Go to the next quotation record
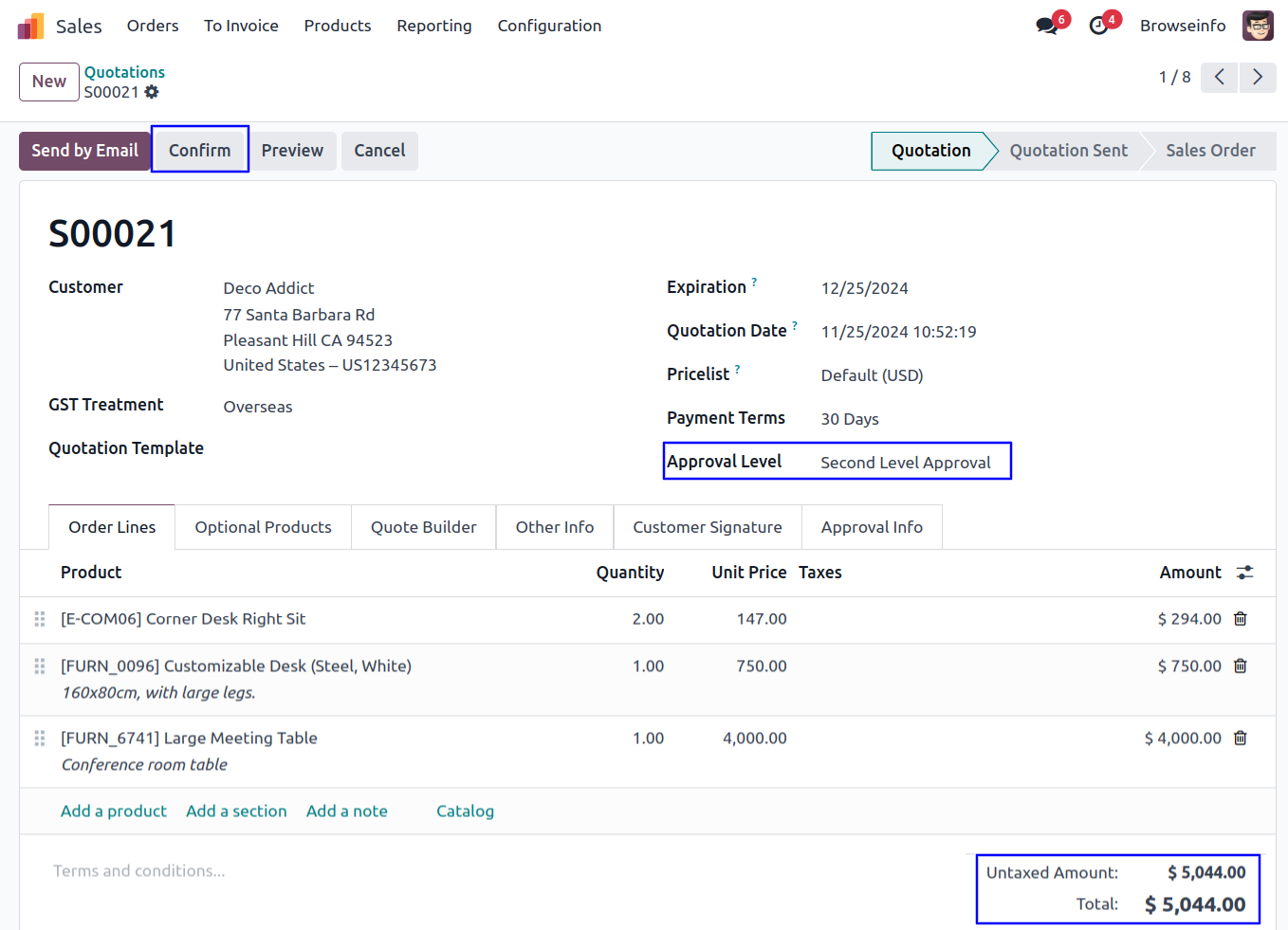The height and width of the screenshot is (930, 1288). (1258, 78)
